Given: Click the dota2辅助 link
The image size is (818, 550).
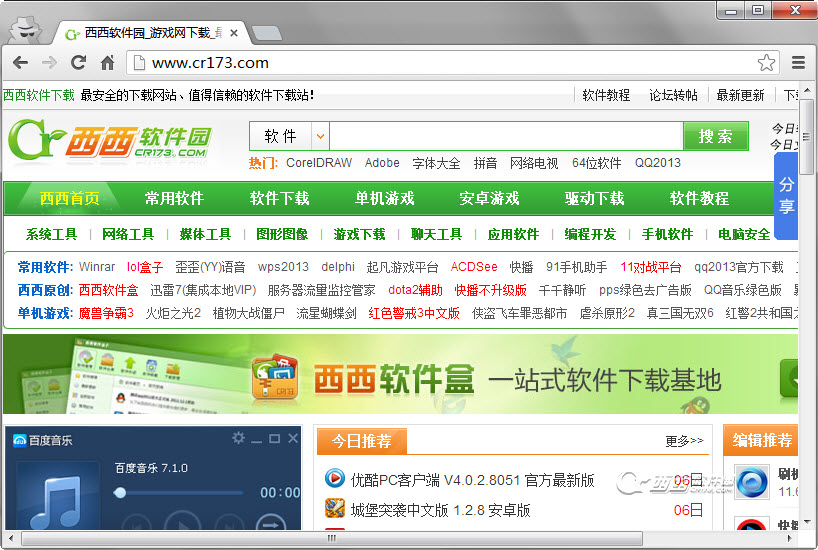Looking at the screenshot, I should point(415,290).
